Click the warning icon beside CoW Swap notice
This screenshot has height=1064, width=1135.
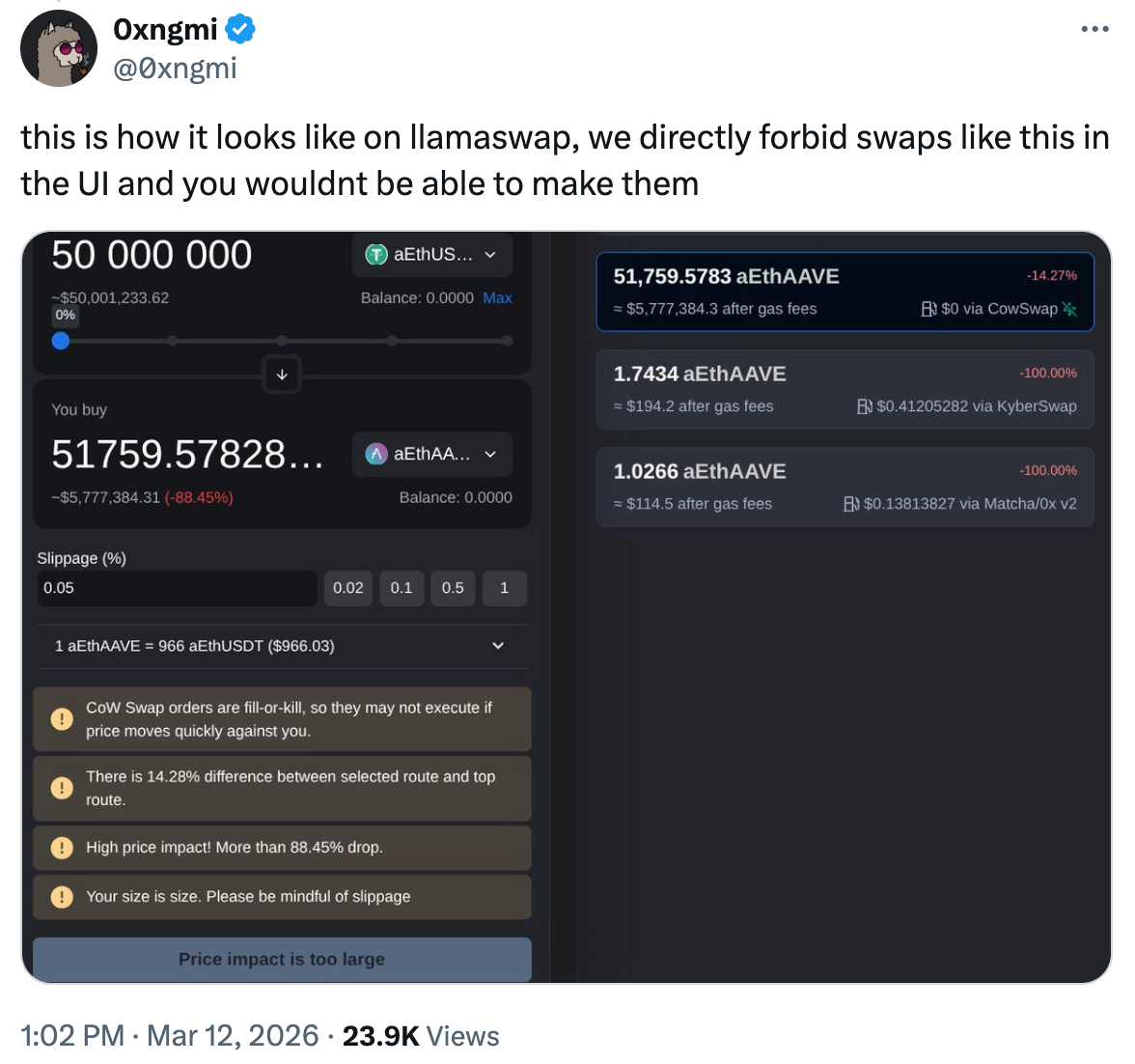click(x=62, y=719)
